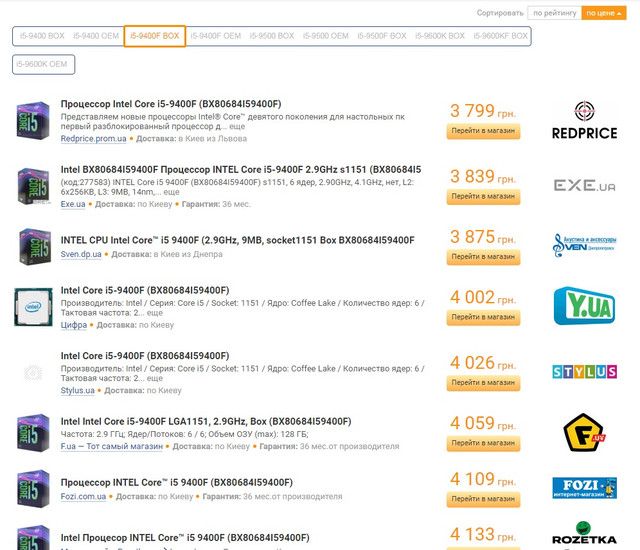Screen dimensions: 640x550
Task: Open the FOZI store logo
Action: [584, 488]
